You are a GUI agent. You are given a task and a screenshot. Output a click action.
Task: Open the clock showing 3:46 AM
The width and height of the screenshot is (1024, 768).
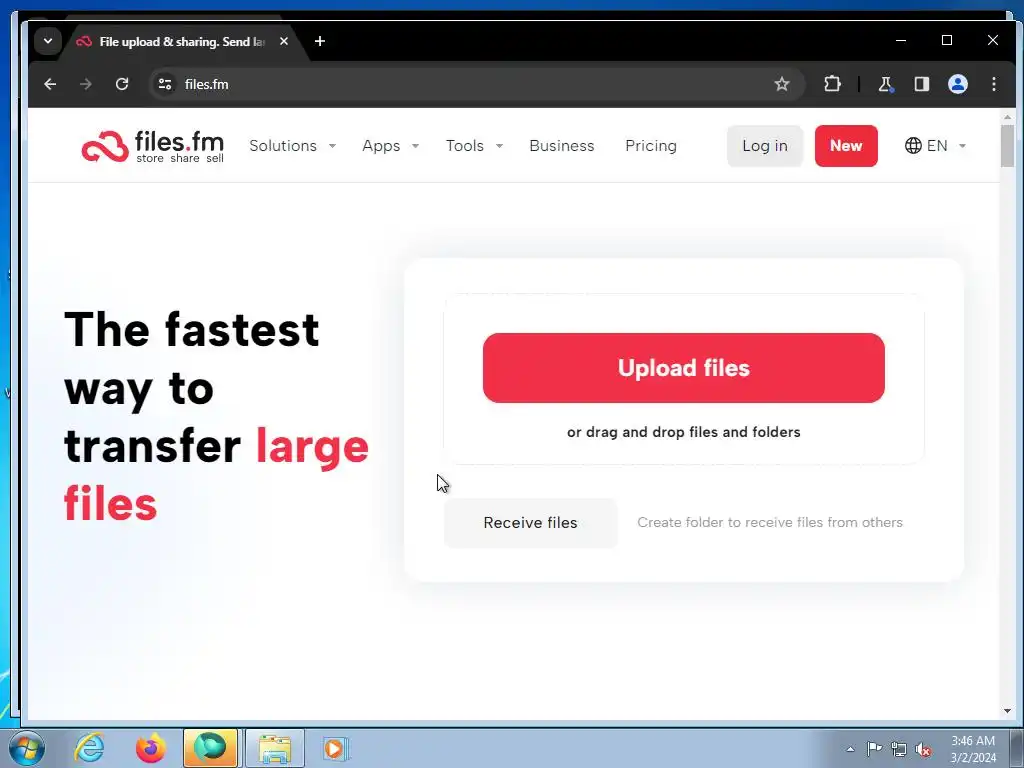pyautogui.click(x=972, y=749)
